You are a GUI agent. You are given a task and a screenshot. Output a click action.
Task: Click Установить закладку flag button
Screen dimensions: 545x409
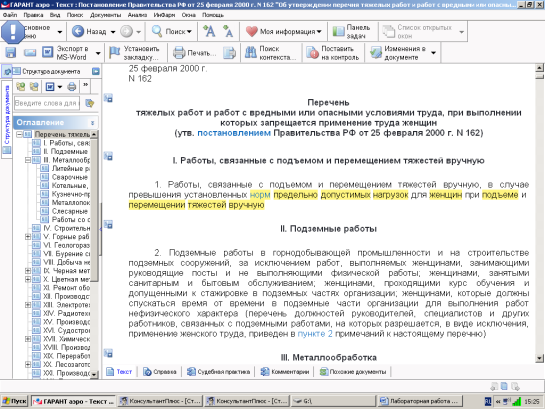(135, 52)
